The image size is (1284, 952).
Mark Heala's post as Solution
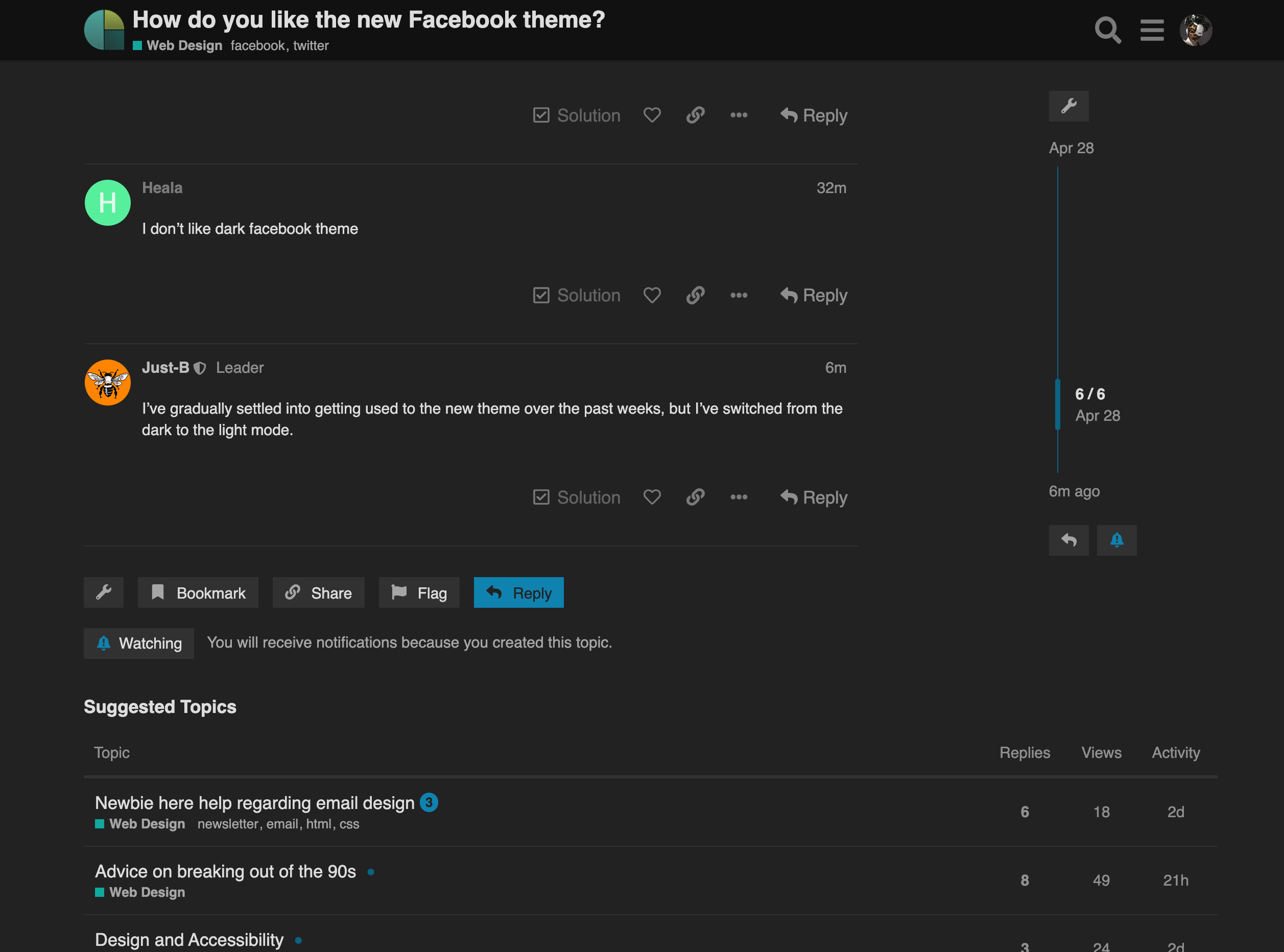[577, 295]
